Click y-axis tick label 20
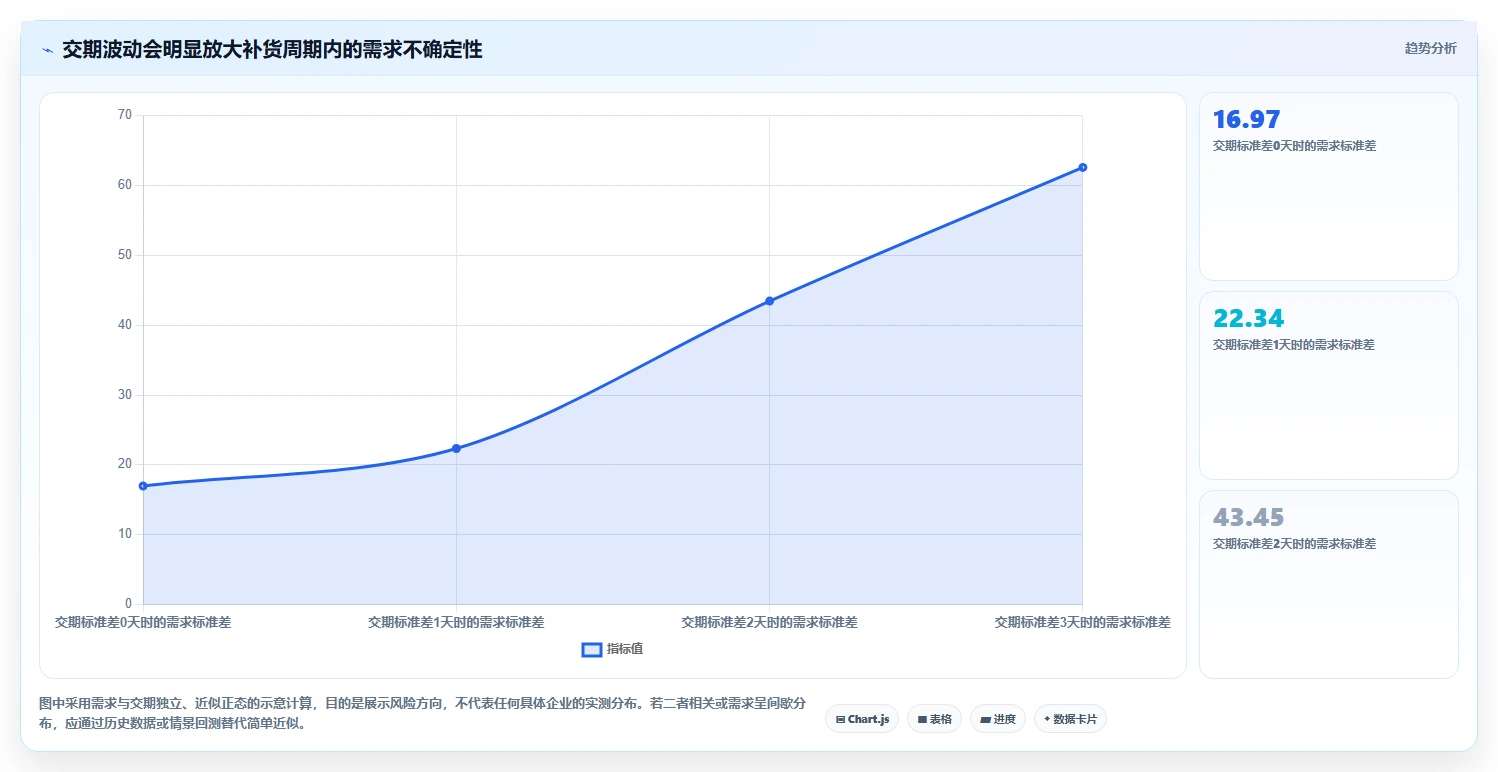This screenshot has height=772, width=1498. pos(125,464)
